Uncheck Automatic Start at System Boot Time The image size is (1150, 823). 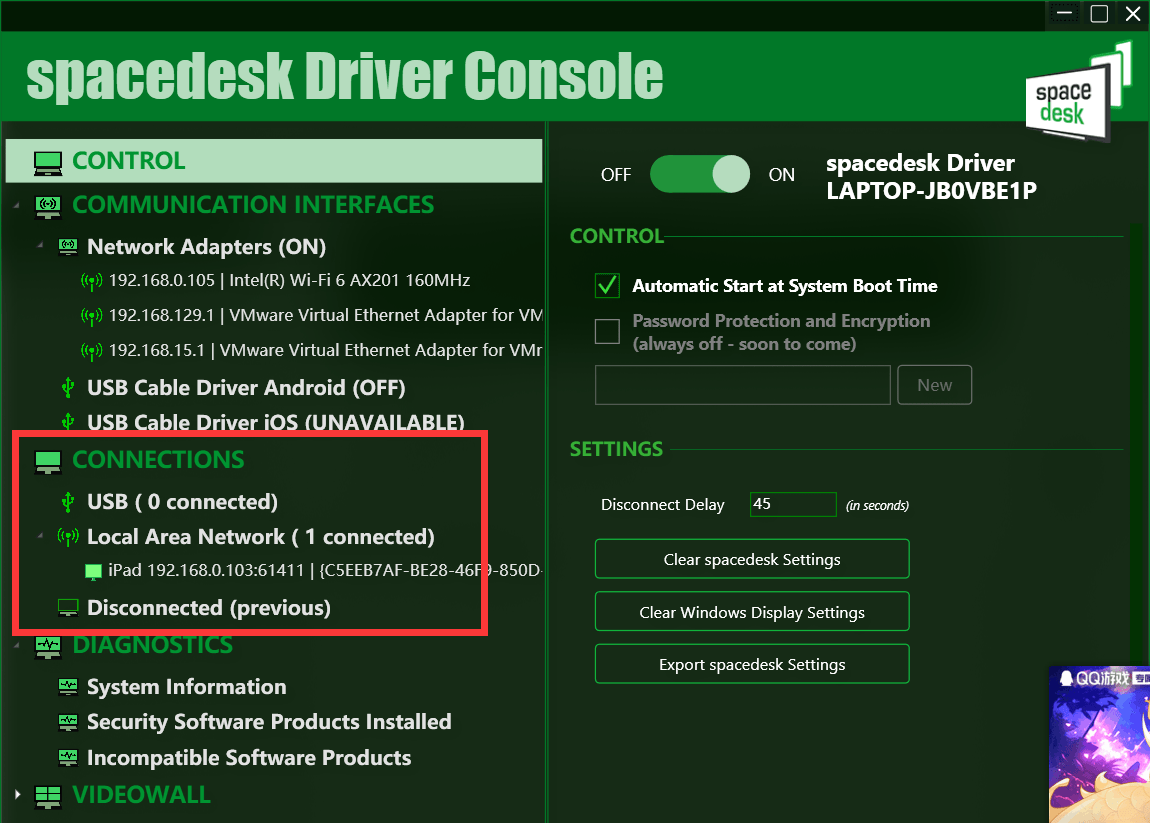coord(607,285)
